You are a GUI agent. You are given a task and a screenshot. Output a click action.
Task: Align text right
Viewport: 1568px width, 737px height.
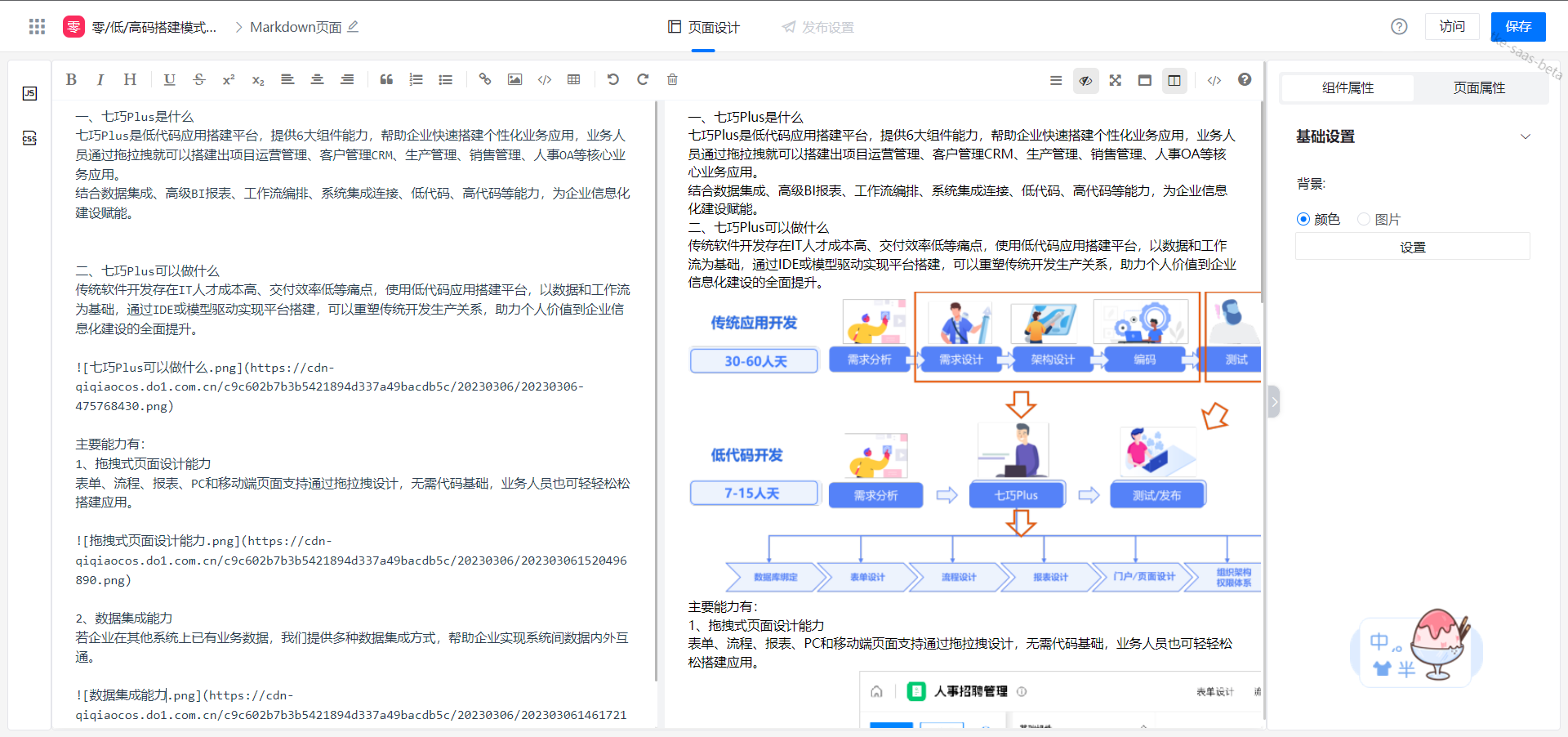[347, 79]
